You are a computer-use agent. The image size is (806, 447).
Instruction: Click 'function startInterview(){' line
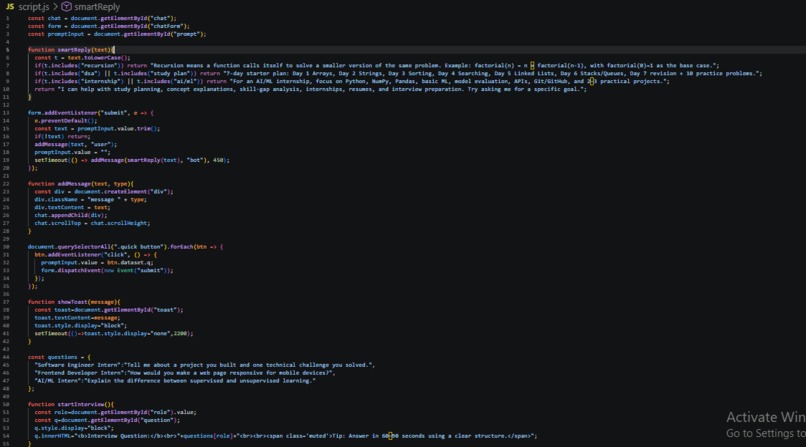(71, 404)
